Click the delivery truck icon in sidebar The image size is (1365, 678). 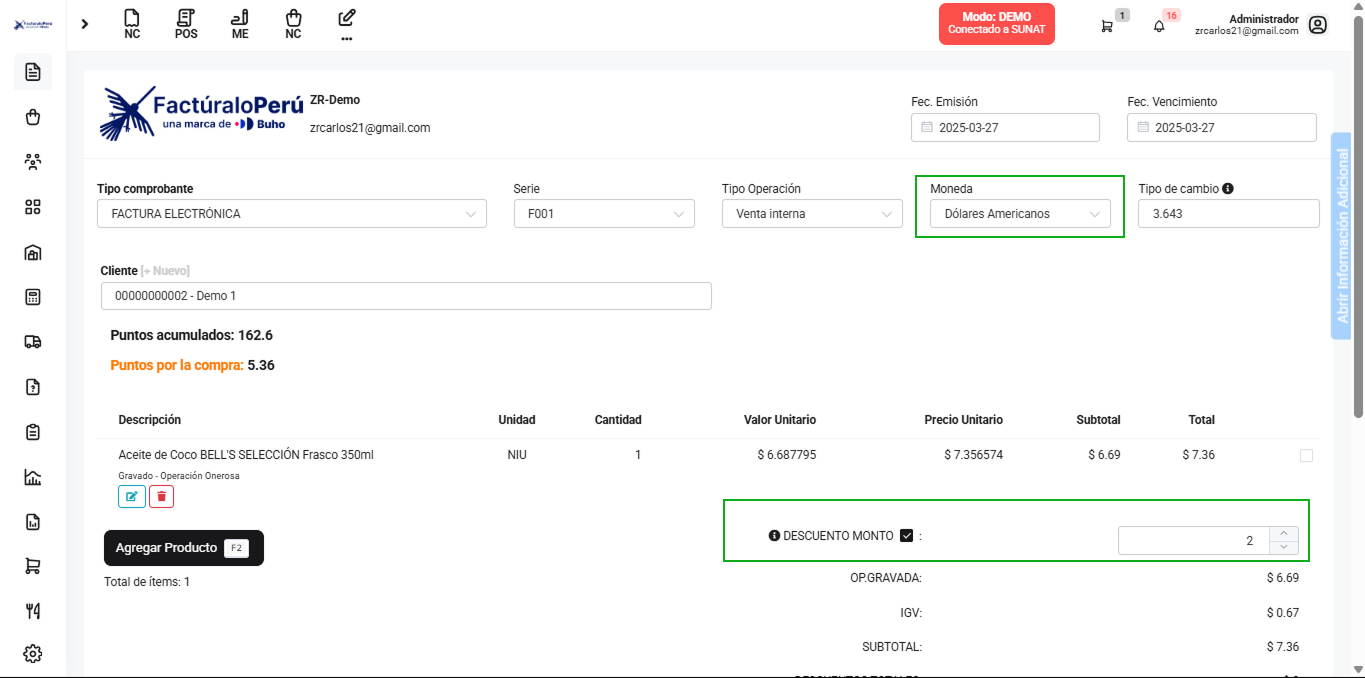pyautogui.click(x=33, y=341)
